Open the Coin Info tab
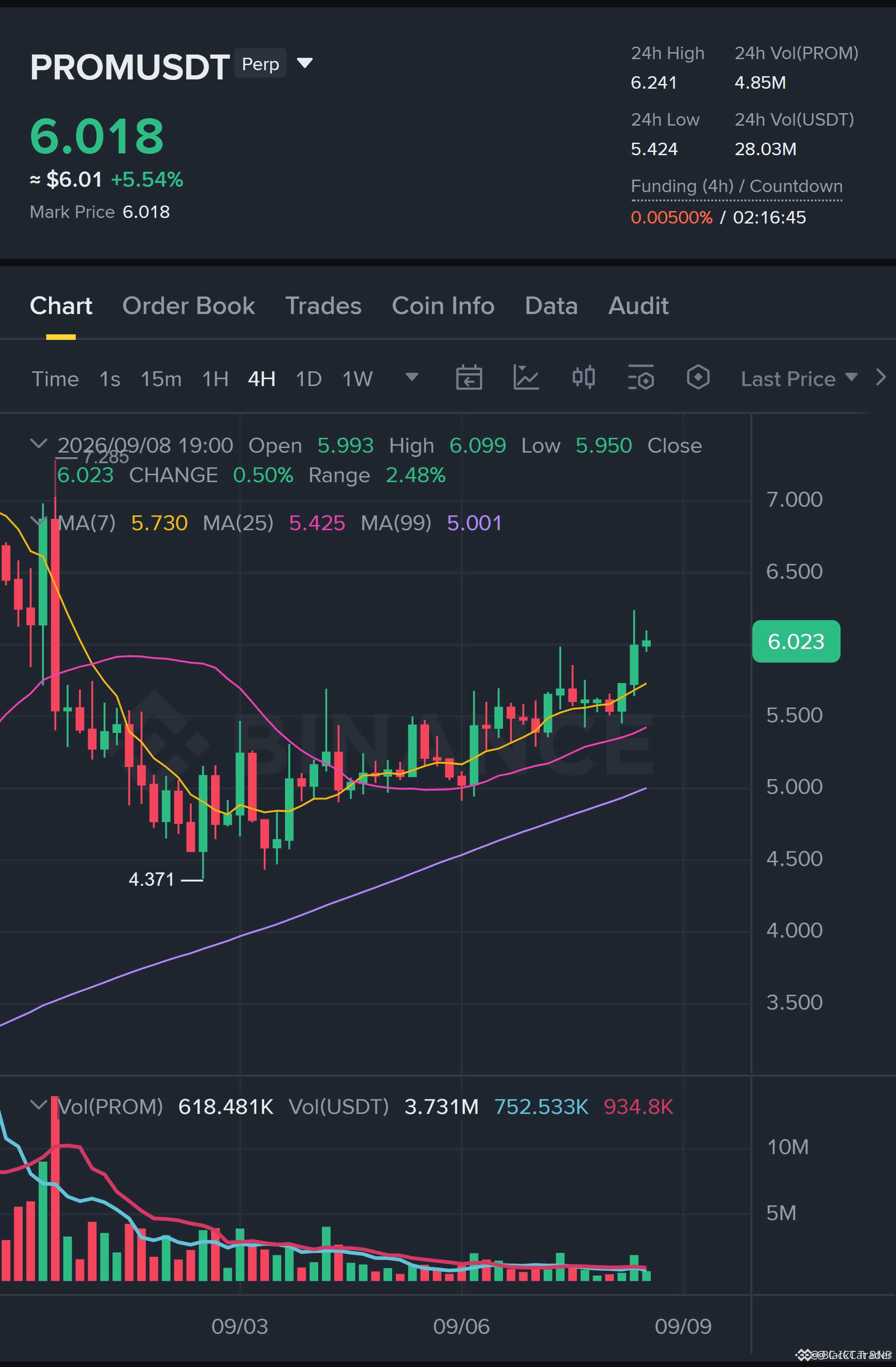Image resolution: width=896 pixels, height=1367 pixels. point(443,306)
